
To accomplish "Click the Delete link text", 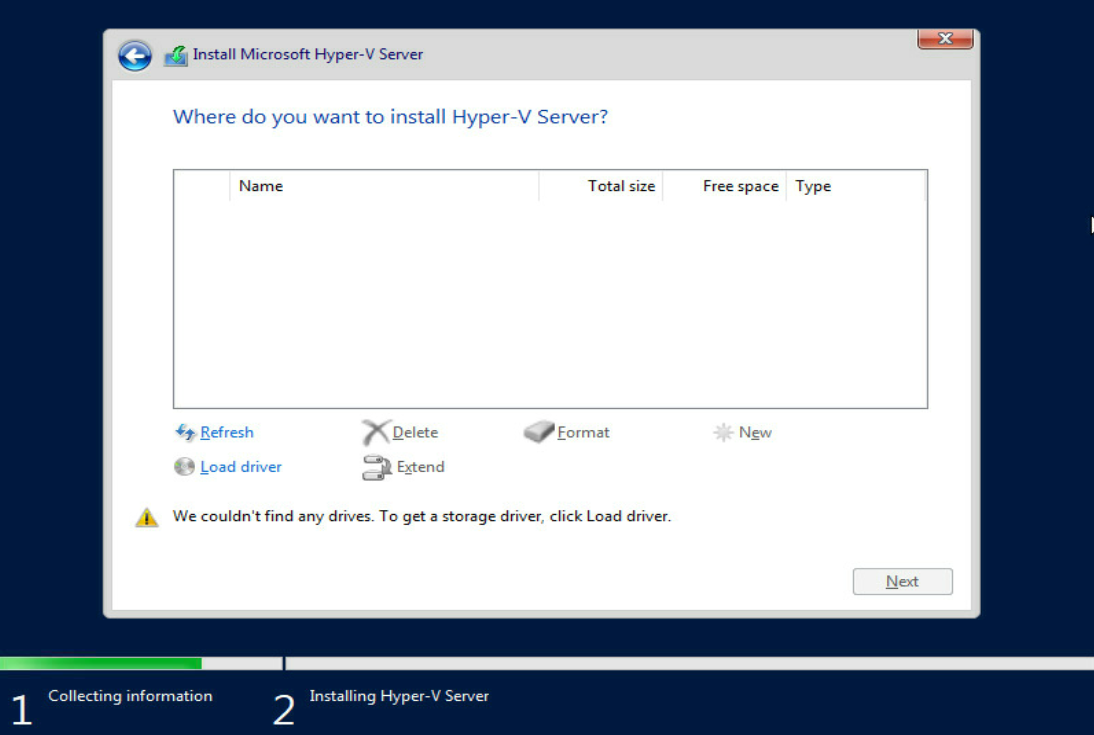I will (415, 432).
